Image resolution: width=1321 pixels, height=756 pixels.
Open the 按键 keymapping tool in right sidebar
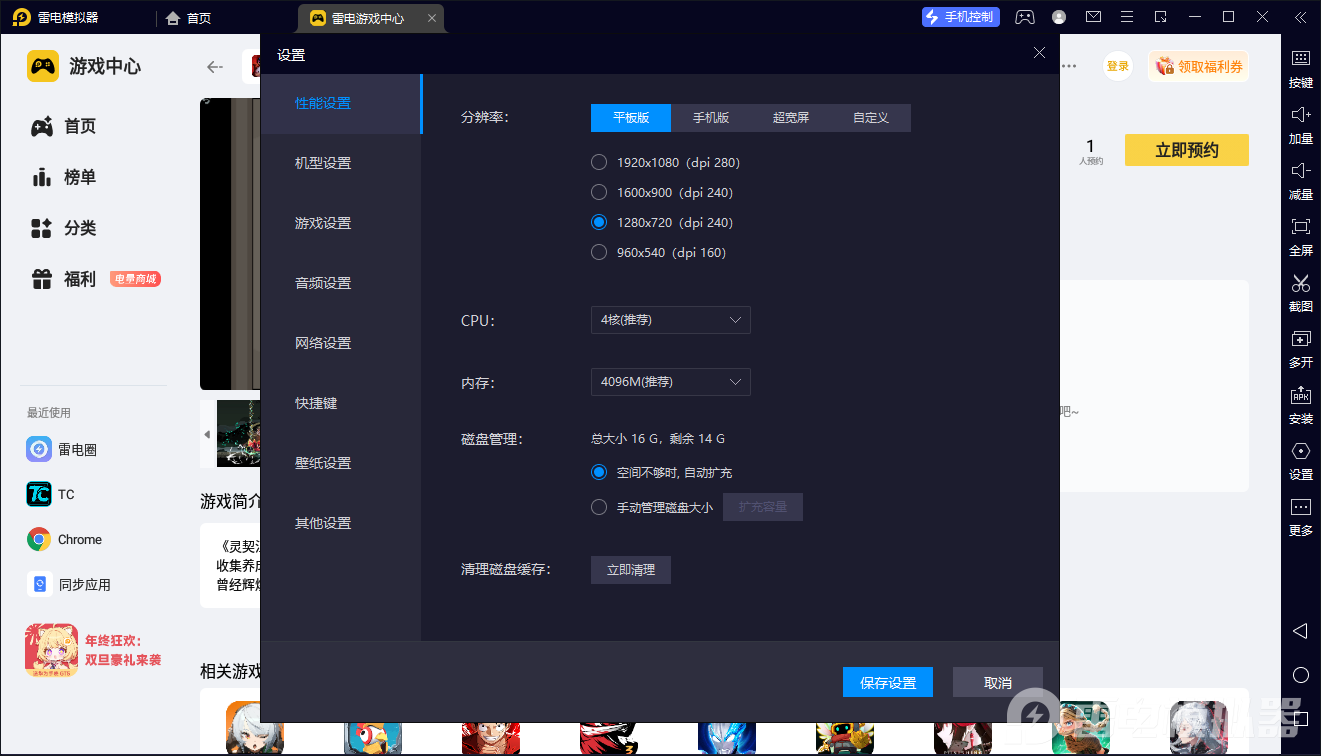[1300, 68]
